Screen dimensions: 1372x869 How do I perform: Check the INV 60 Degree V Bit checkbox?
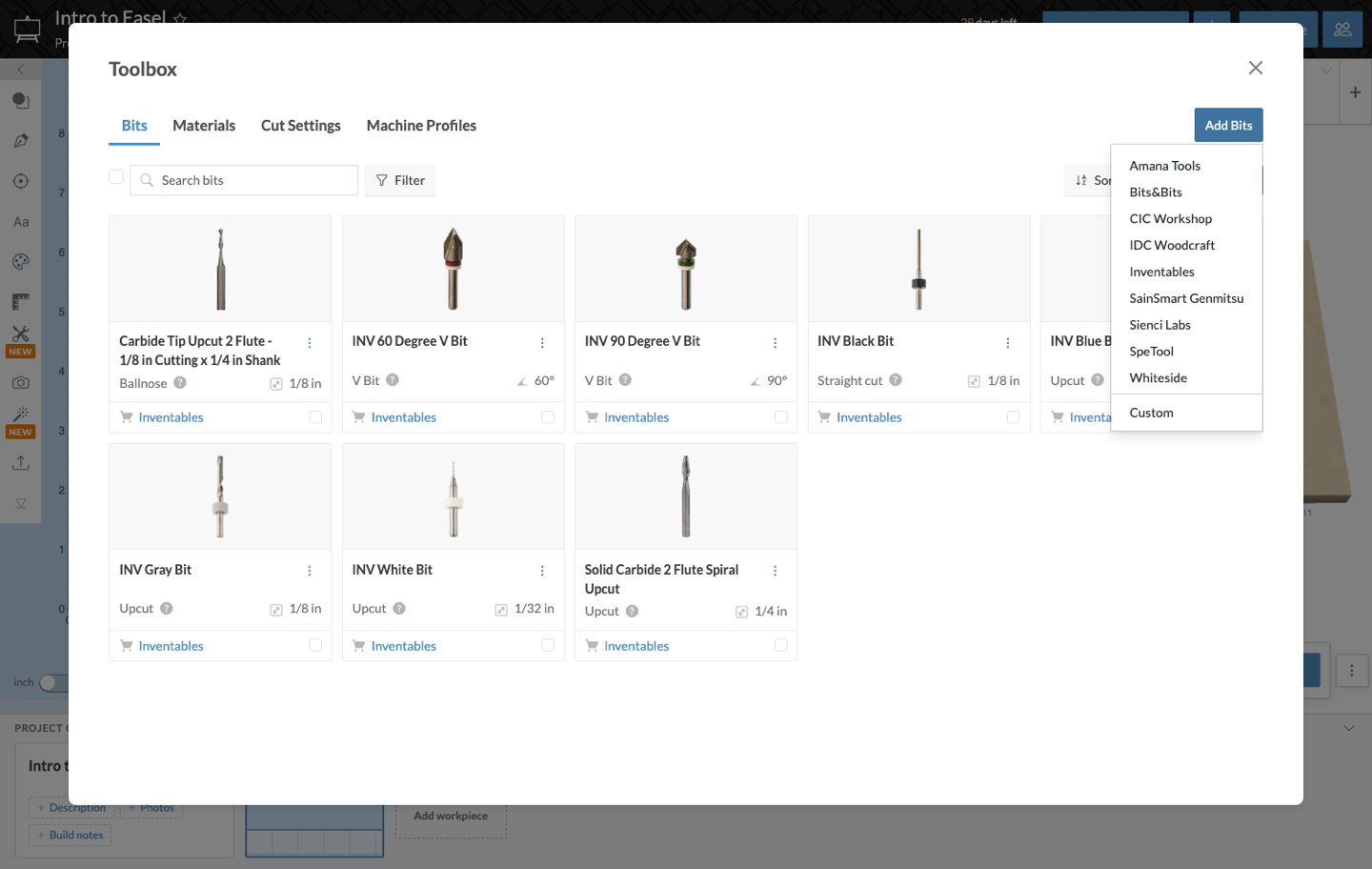(x=548, y=417)
